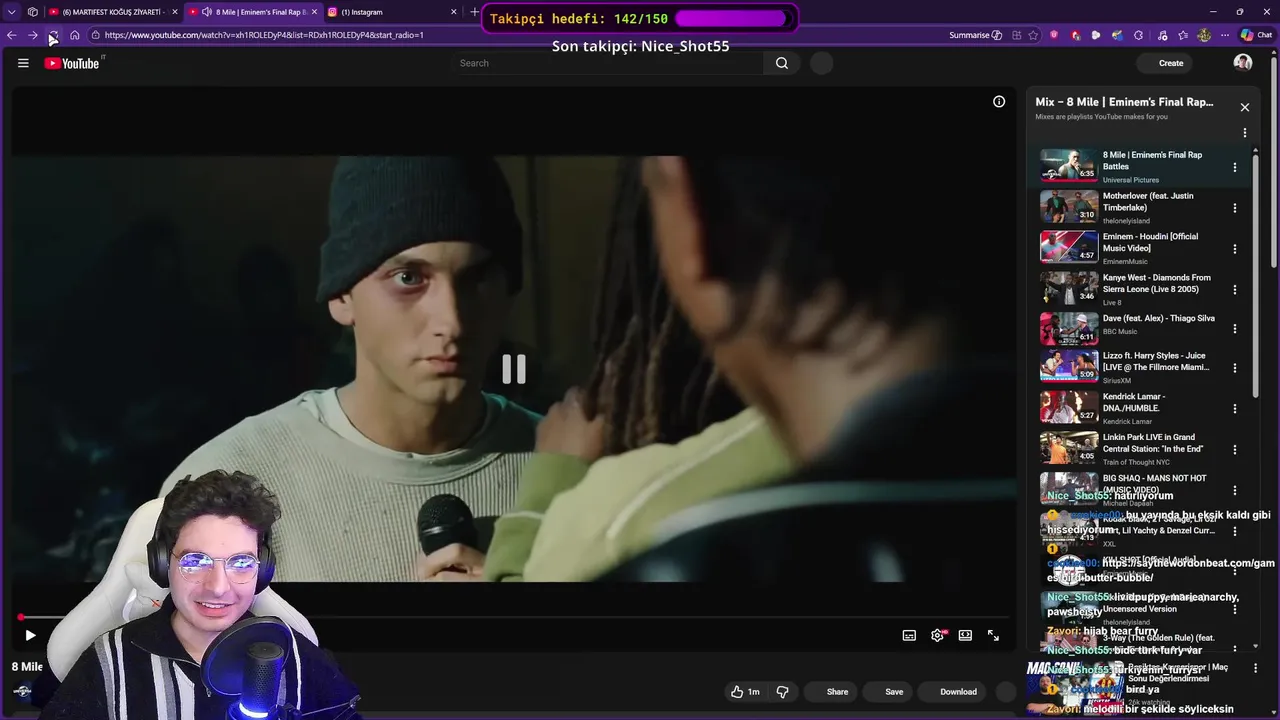The height and width of the screenshot is (720, 1280).
Task: Click the video progress bar scrubber
Action: click(x=20, y=617)
